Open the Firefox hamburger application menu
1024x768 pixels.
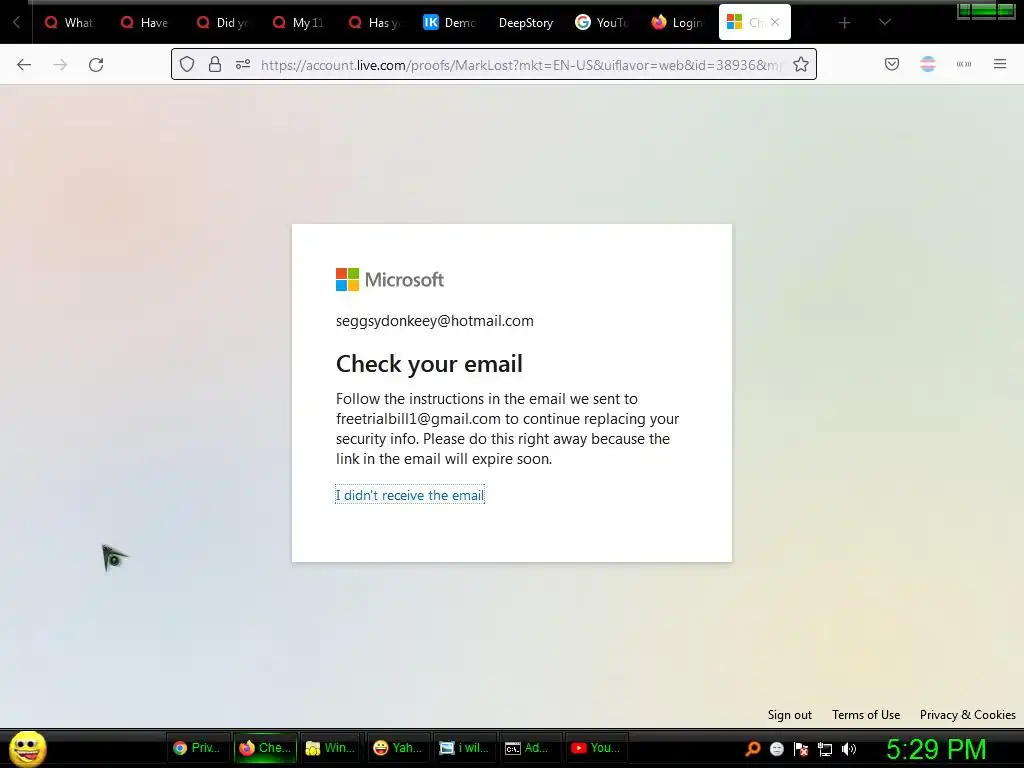click(x=1000, y=64)
